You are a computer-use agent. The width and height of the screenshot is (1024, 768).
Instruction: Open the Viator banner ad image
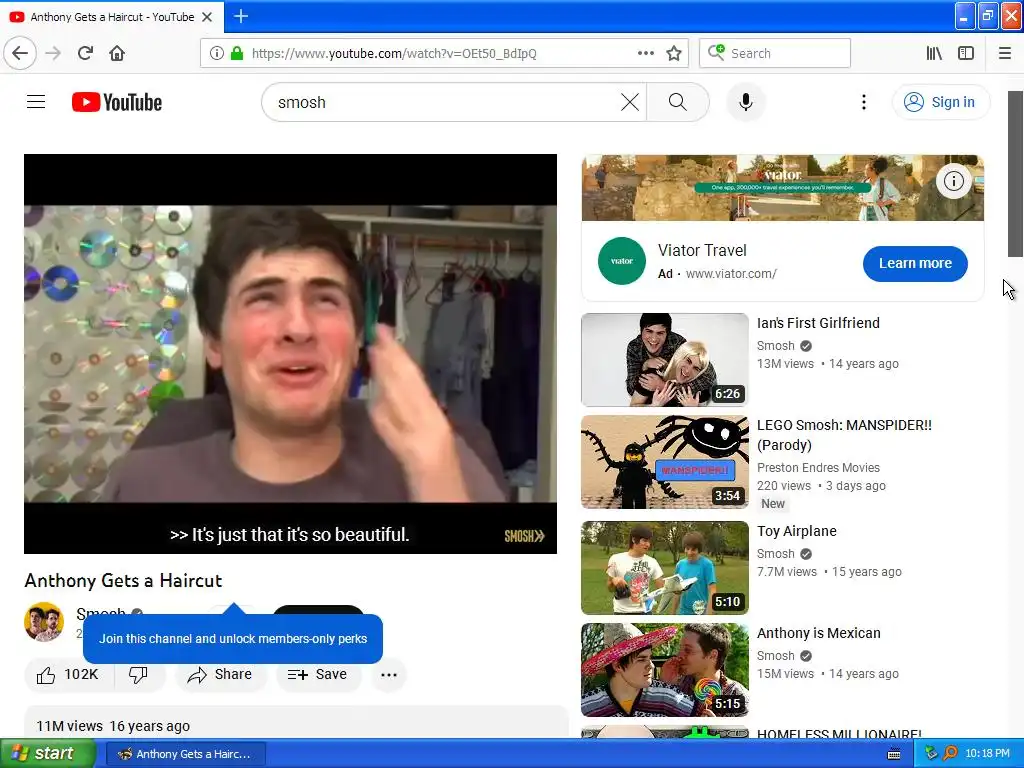coord(782,188)
